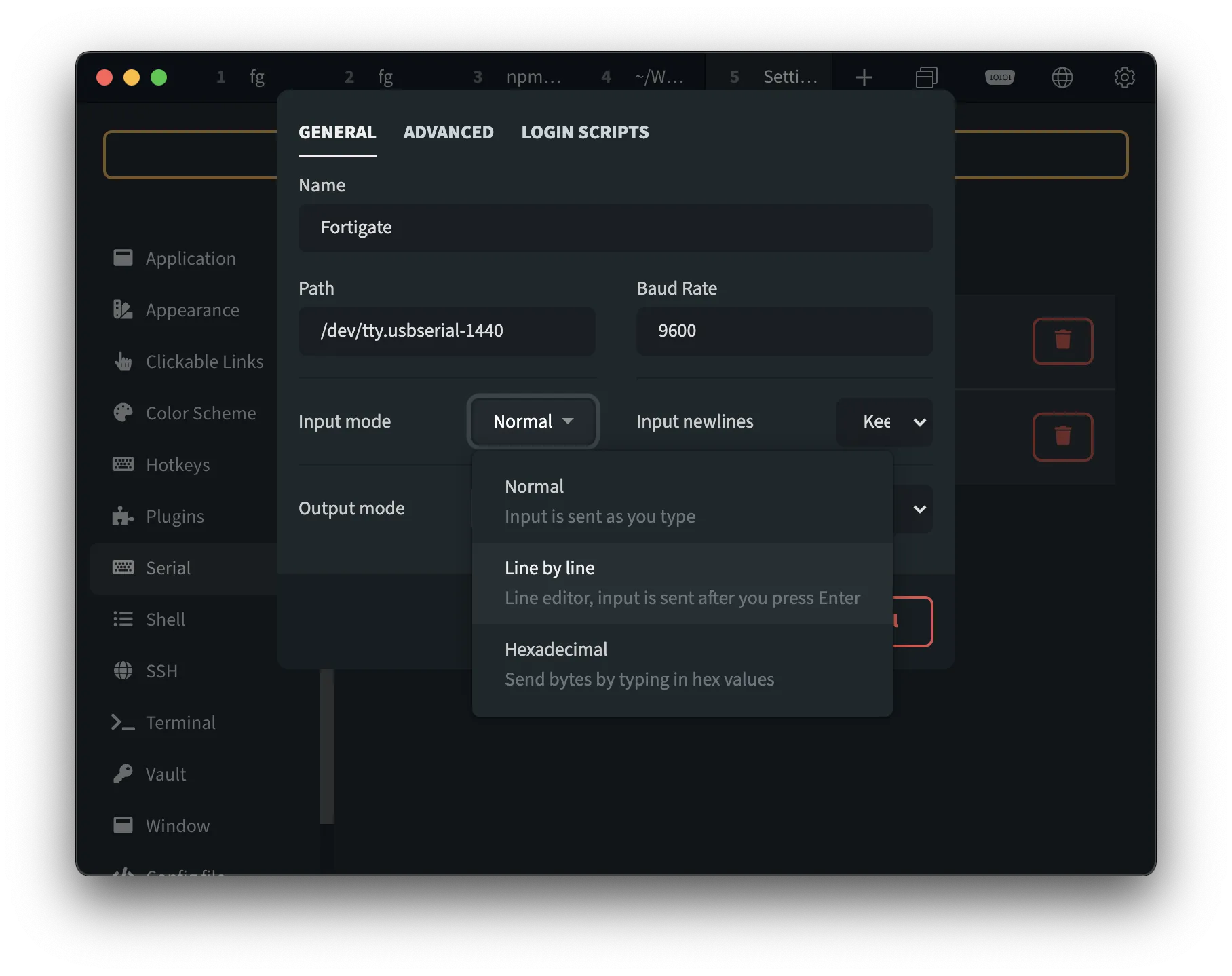Click the tab manager icon in title bar
This screenshot has height=976, width=1232.
click(x=926, y=77)
